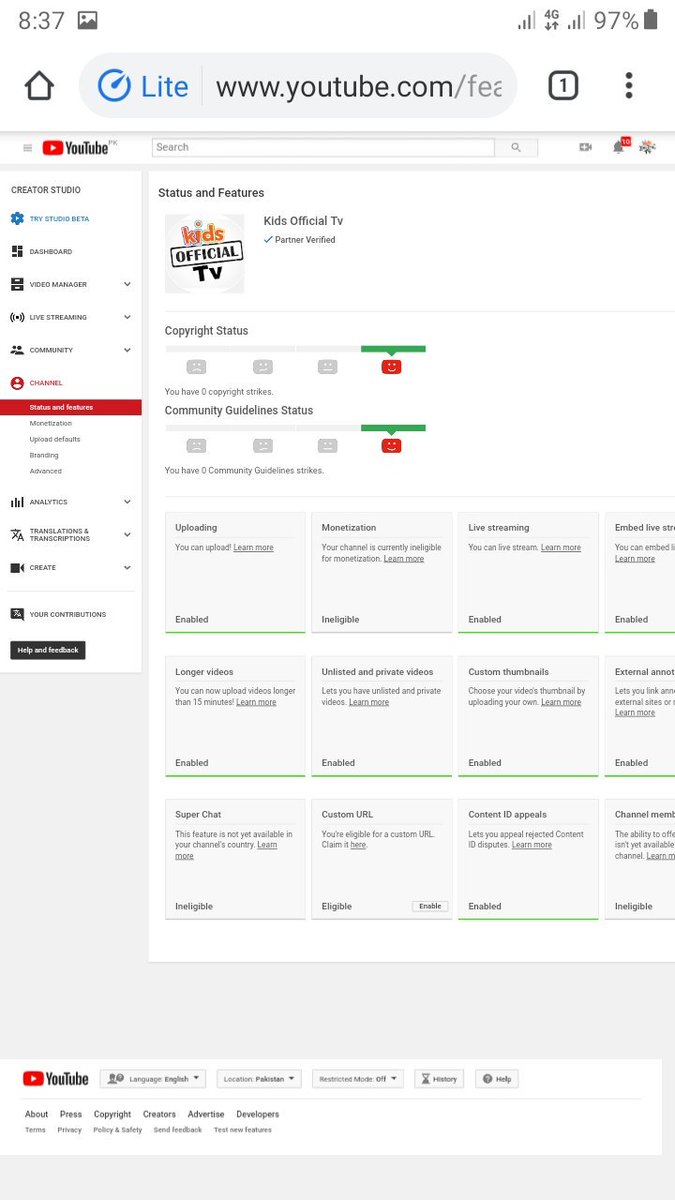Screen dimensions: 675x1200
Task: Click the Try Studio Beta link
Action: [x=59, y=219]
